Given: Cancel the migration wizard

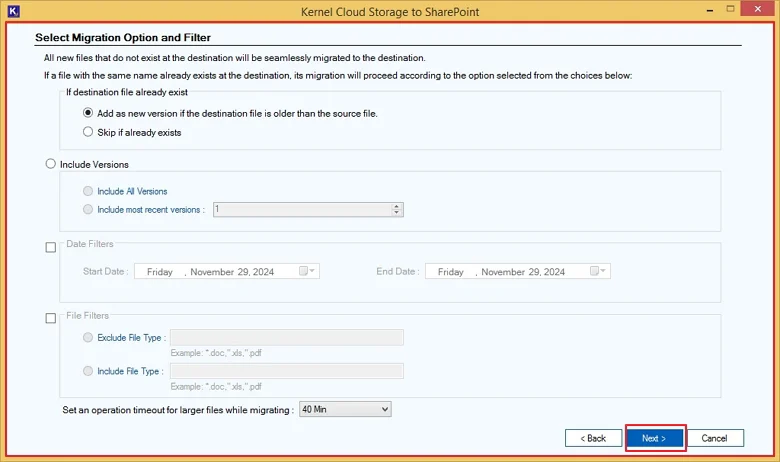Looking at the screenshot, I should [x=715, y=438].
